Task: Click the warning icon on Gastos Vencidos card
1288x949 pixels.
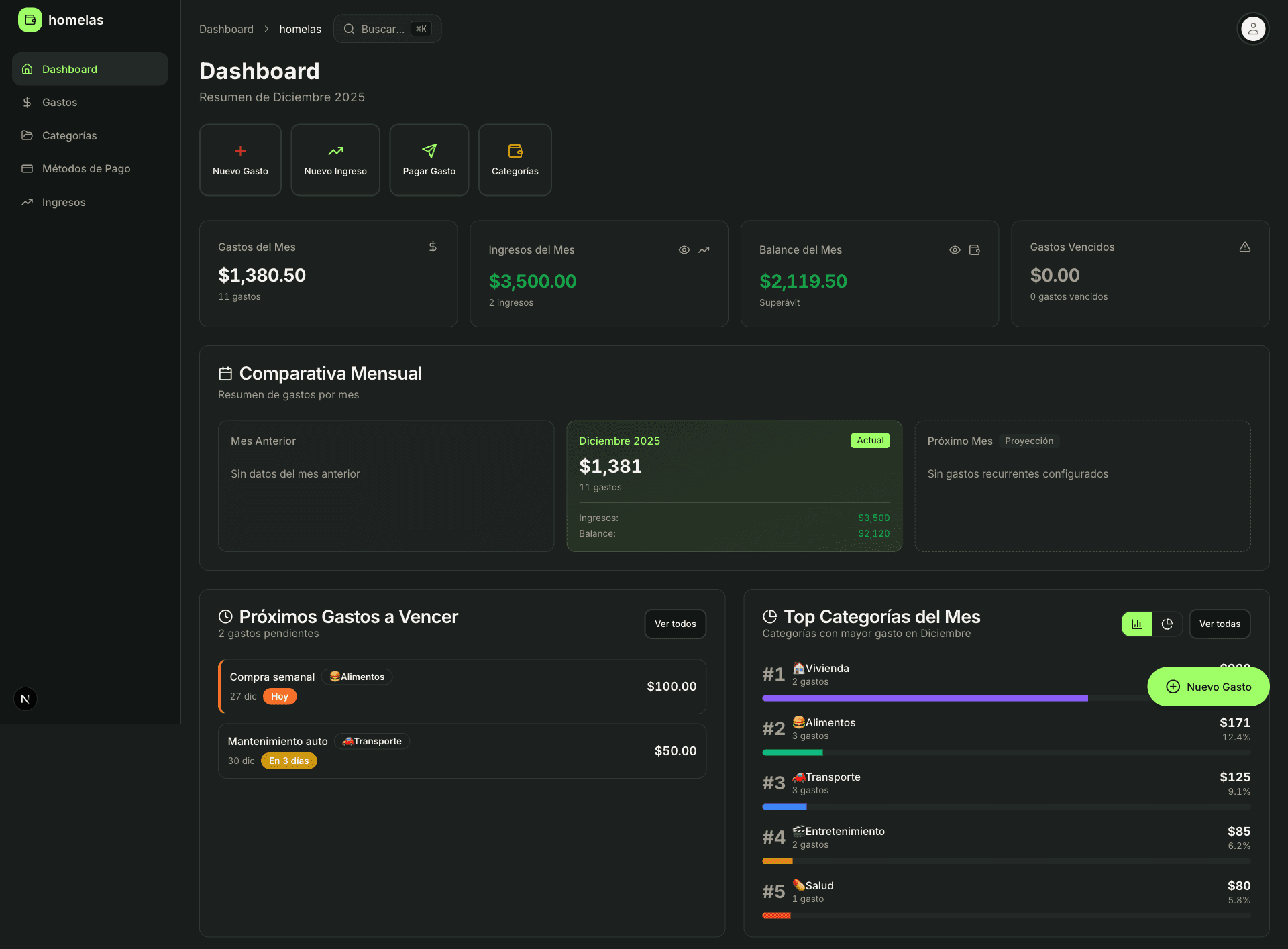Action: [x=1245, y=247]
